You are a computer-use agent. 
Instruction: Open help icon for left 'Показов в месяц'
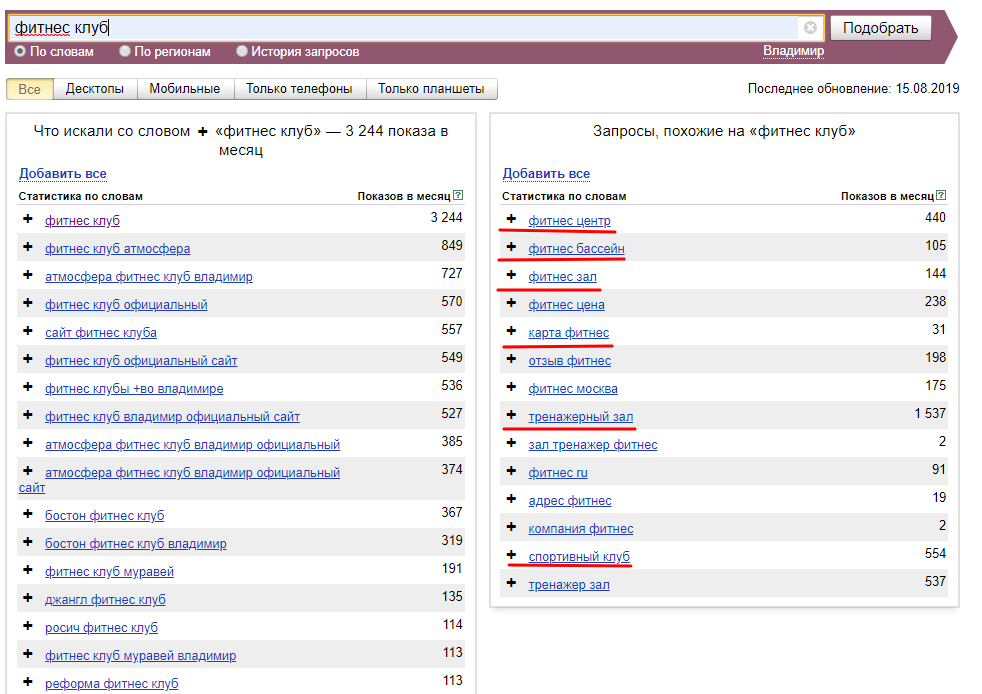[x=458, y=195]
